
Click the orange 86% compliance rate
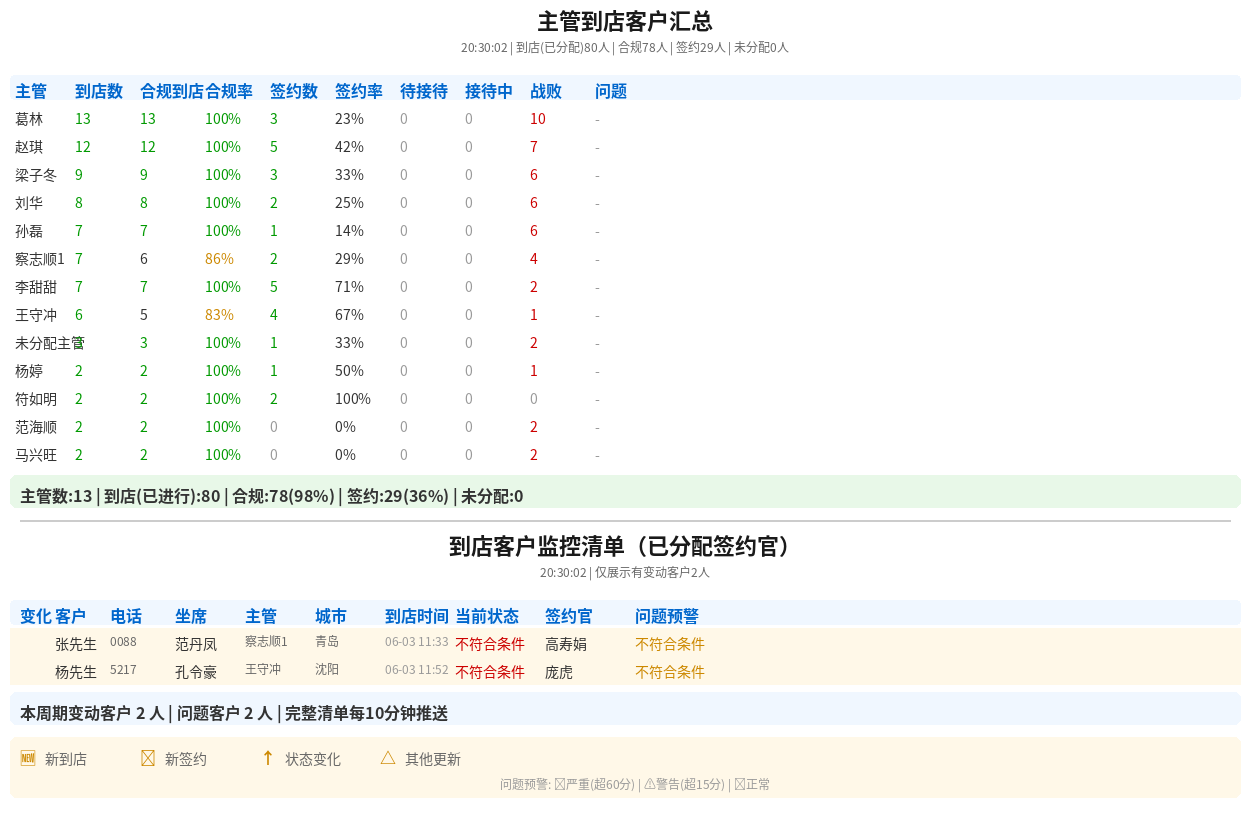pyautogui.click(x=219, y=259)
